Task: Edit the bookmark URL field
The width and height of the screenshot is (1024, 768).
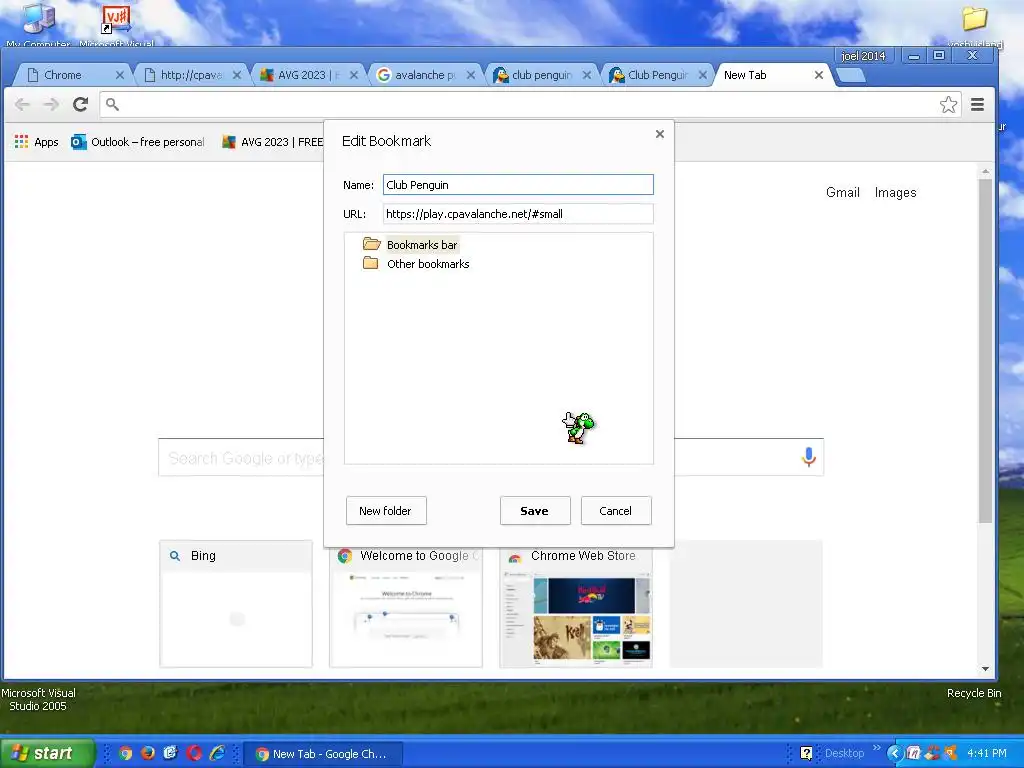Action: coord(518,214)
